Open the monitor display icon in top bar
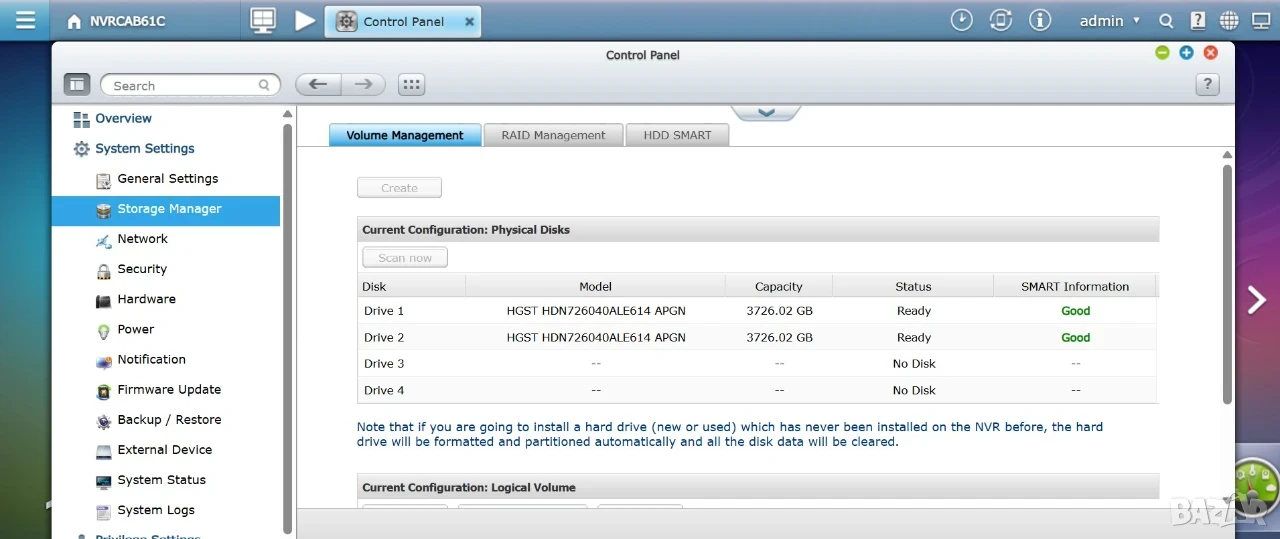 coord(263,20)
